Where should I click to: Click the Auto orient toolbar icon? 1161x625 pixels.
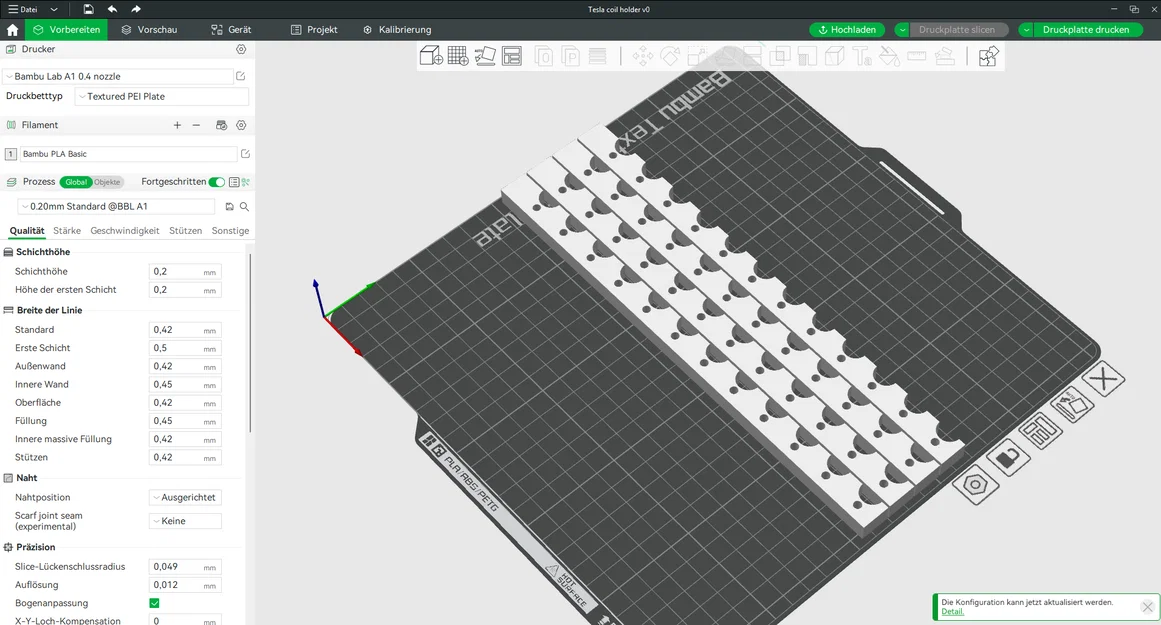485,56
